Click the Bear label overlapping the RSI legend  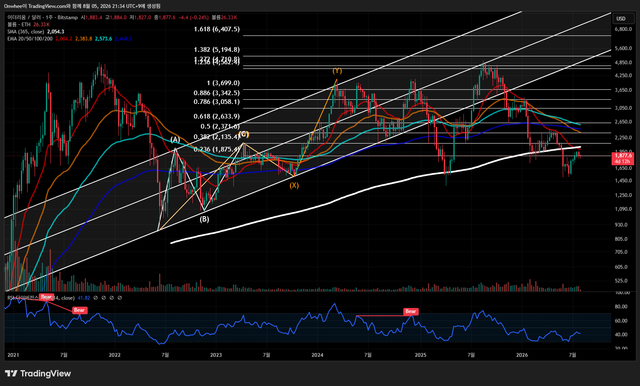[x=46, y=297]
